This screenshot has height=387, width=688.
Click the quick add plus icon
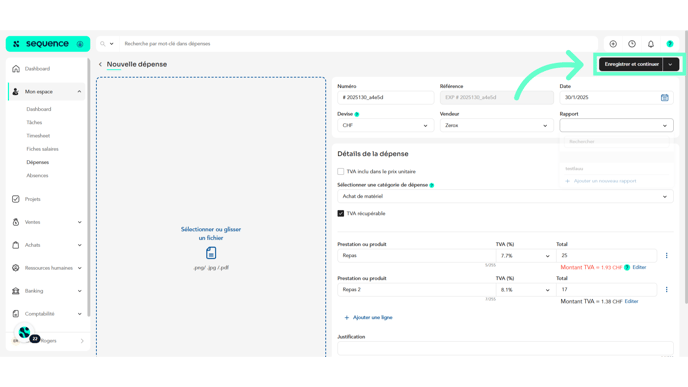[x=613, y=44]
